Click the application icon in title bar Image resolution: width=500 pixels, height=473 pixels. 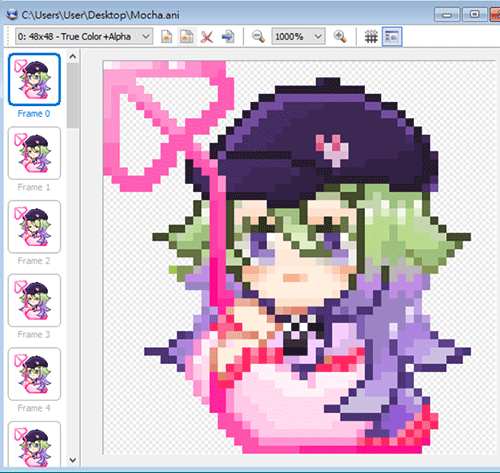coord(12,15)
